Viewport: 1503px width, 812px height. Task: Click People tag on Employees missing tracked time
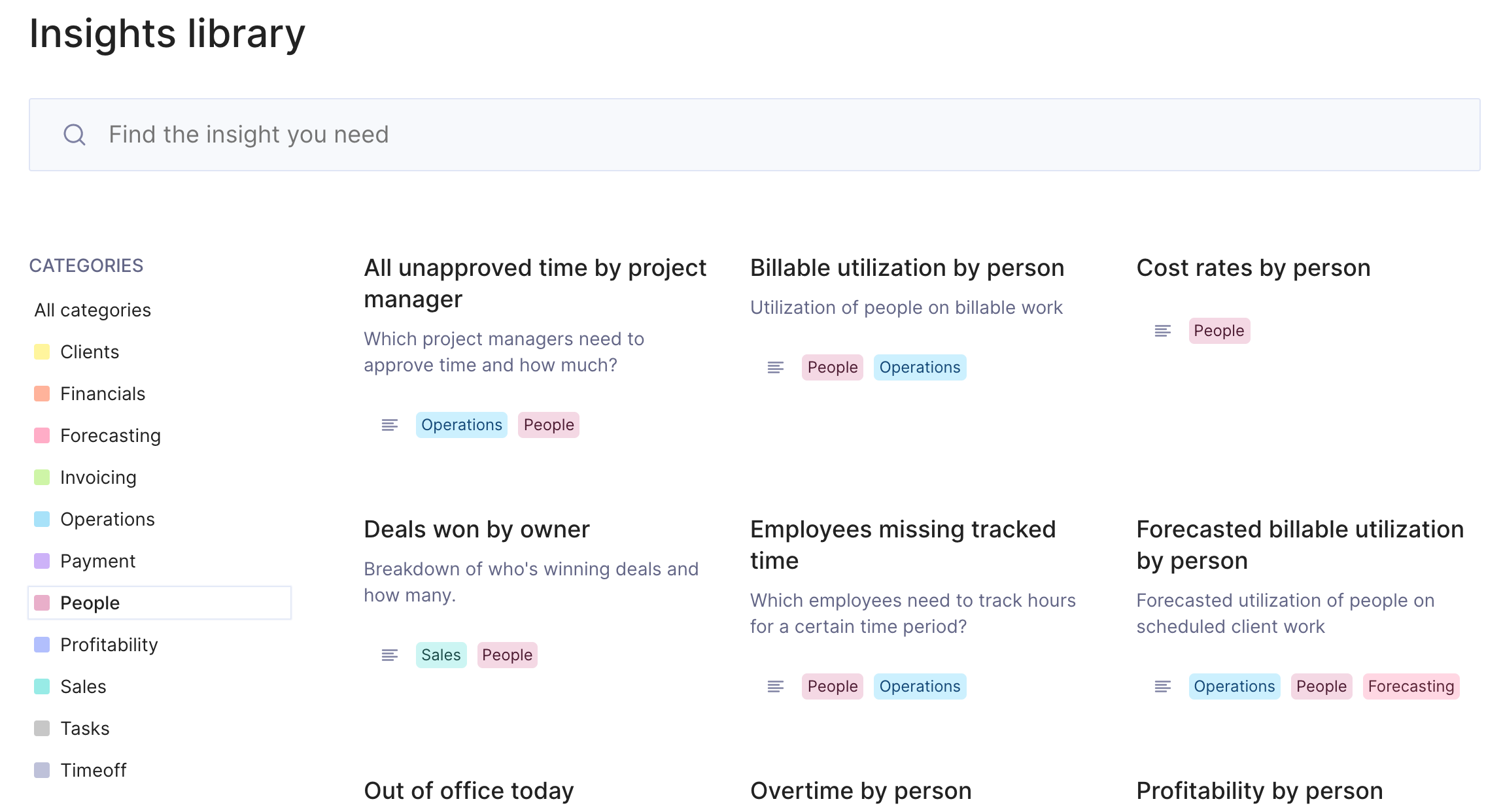[x=833, y=686]
